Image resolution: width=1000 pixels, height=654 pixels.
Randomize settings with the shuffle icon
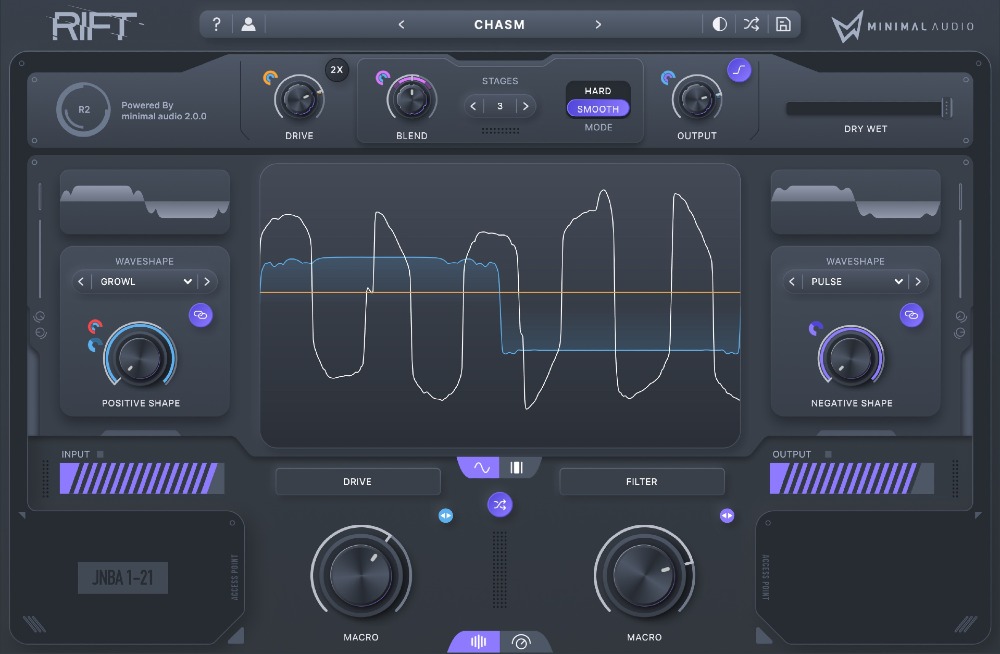751,23
